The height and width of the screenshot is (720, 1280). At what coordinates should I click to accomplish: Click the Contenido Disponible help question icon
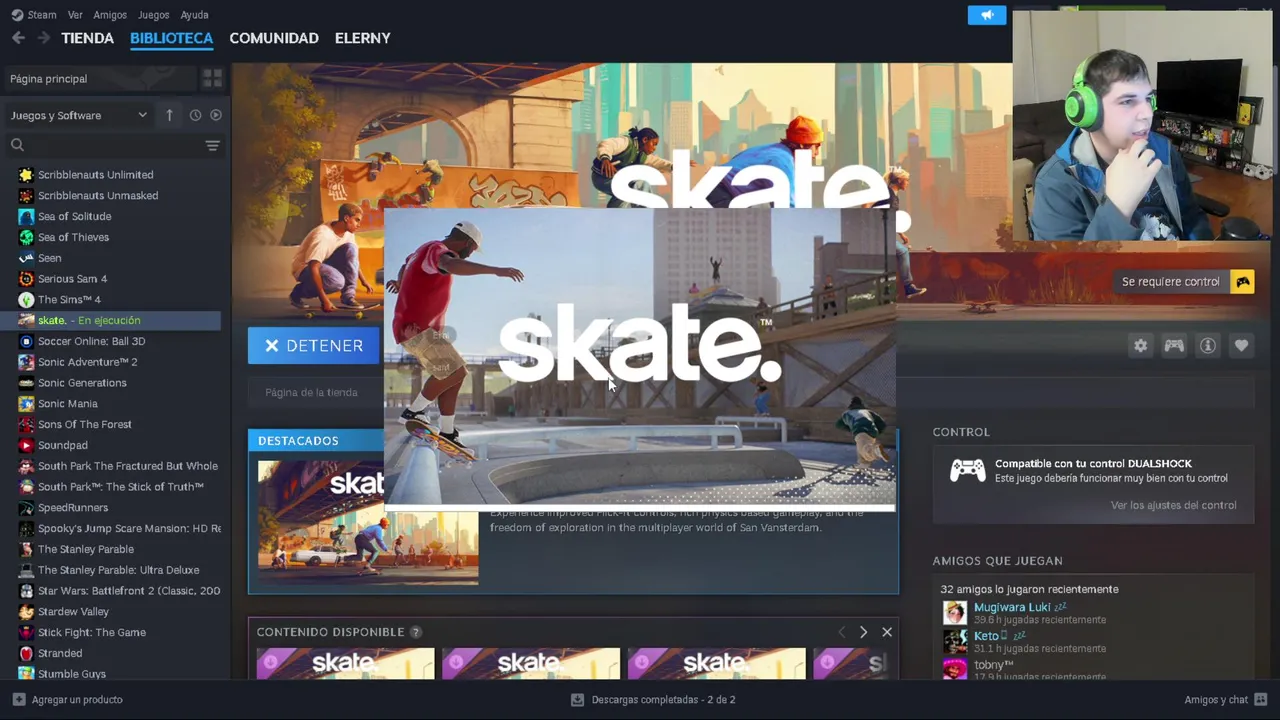tap(415, 632)
